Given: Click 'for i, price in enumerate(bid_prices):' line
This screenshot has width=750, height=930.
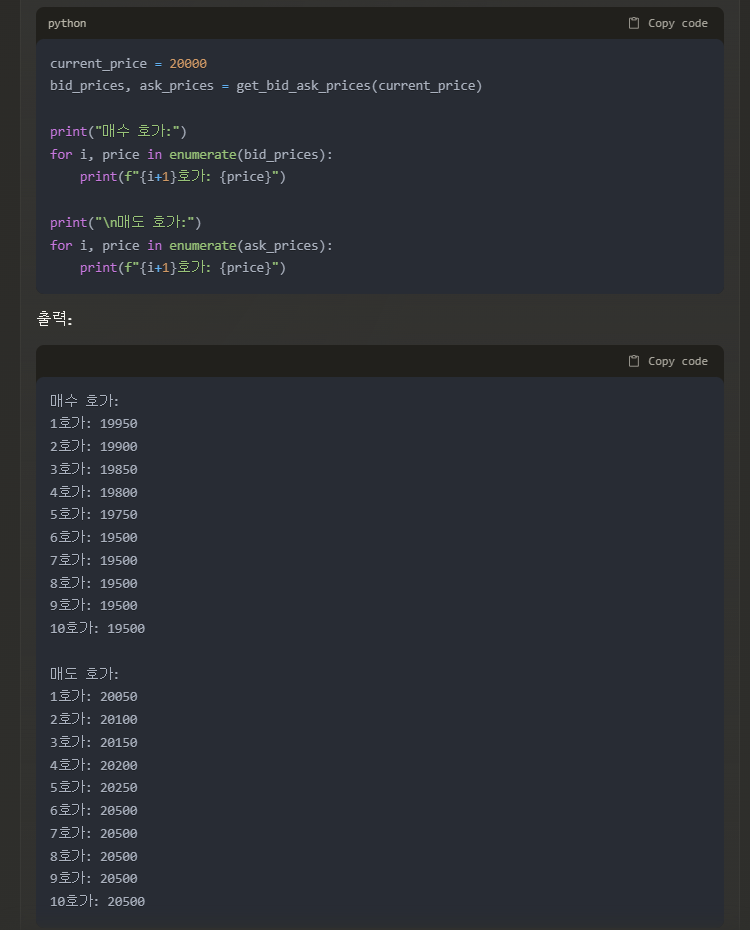Looking at the screenshot, I should coord(192,154).
